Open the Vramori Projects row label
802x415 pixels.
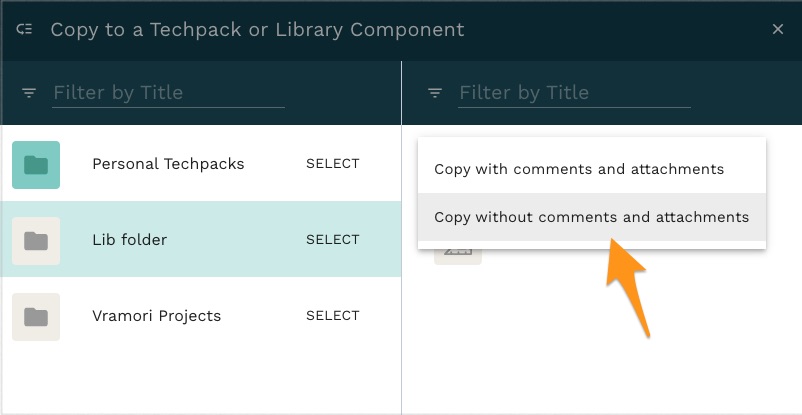(x=157, y=316)
